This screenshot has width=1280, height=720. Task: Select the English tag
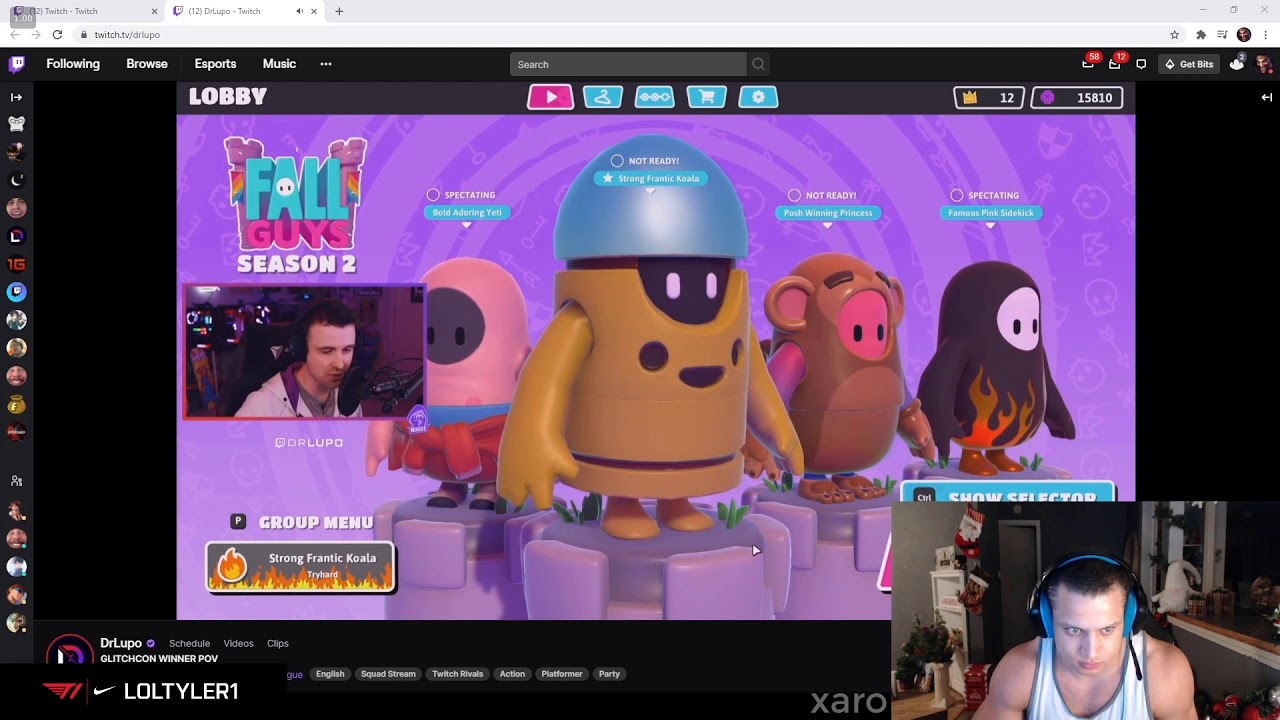coord(330,674)
